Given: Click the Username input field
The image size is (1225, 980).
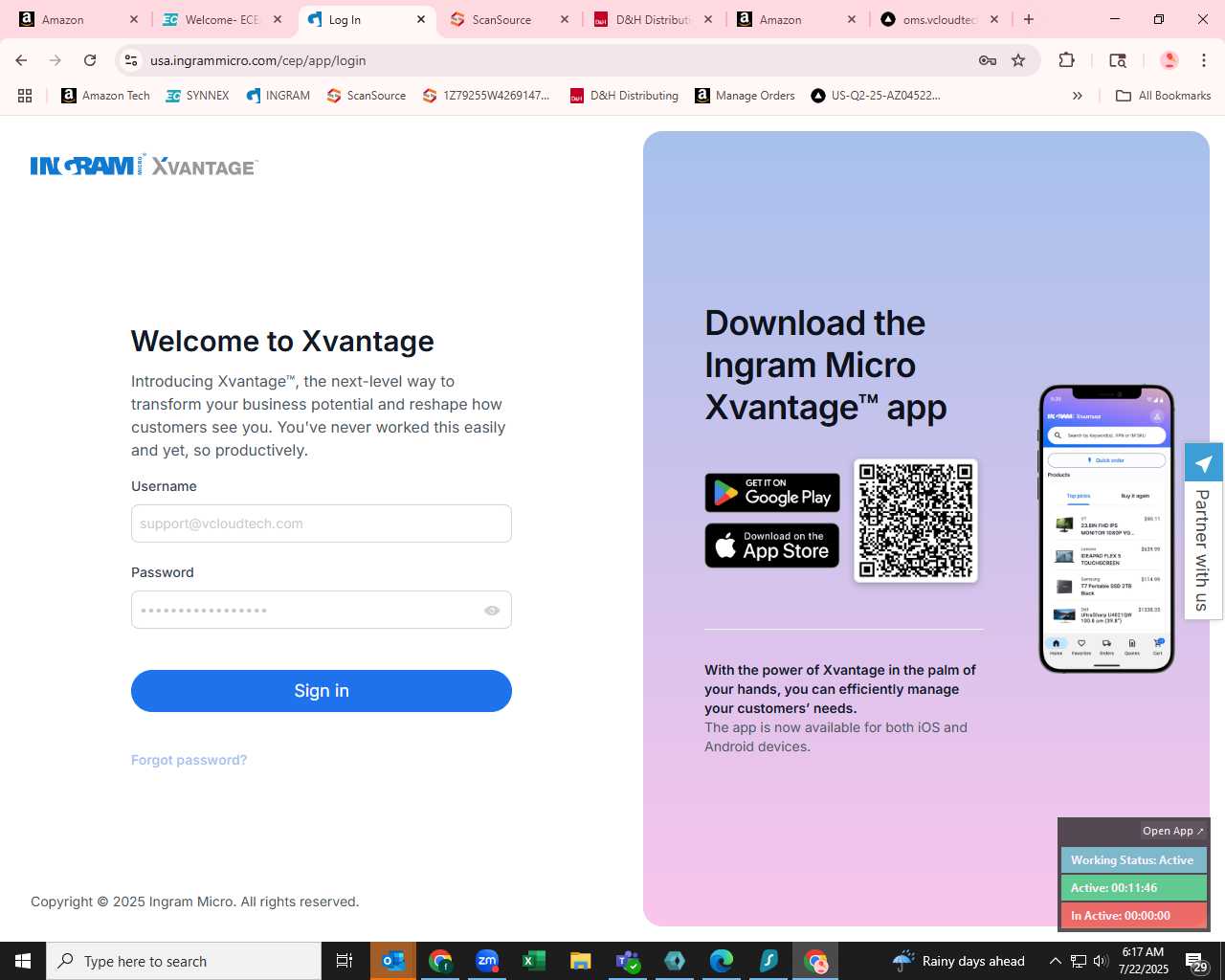Looking at the screenshot, I should click(x=322, y=523).
